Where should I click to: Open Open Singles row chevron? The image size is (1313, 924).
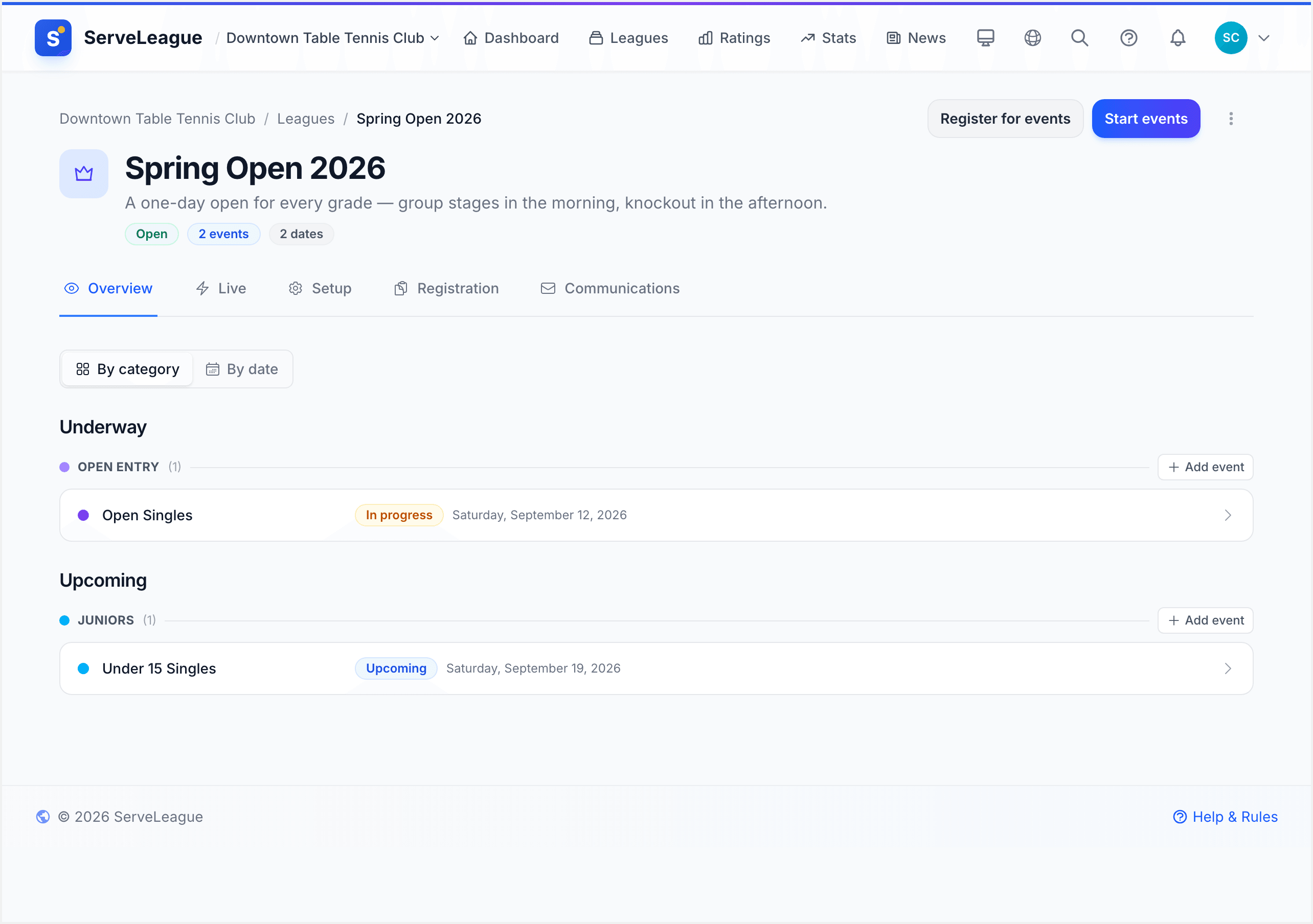[1227, 515]
